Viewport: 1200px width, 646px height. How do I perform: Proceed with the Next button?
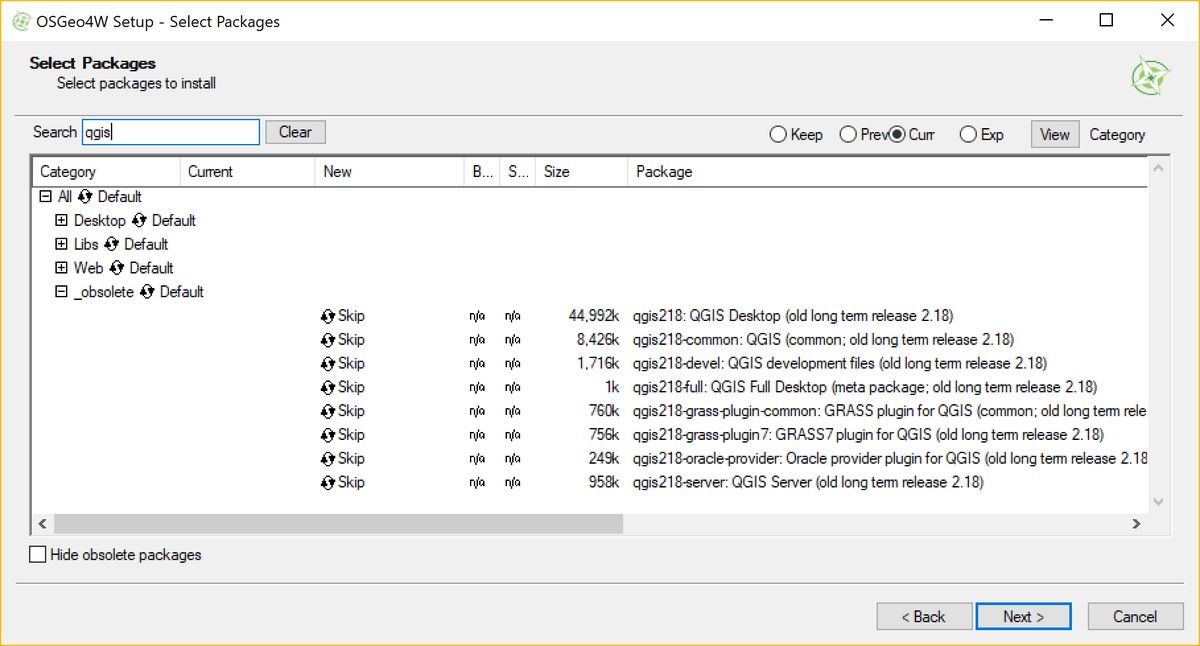[1024, 617]
